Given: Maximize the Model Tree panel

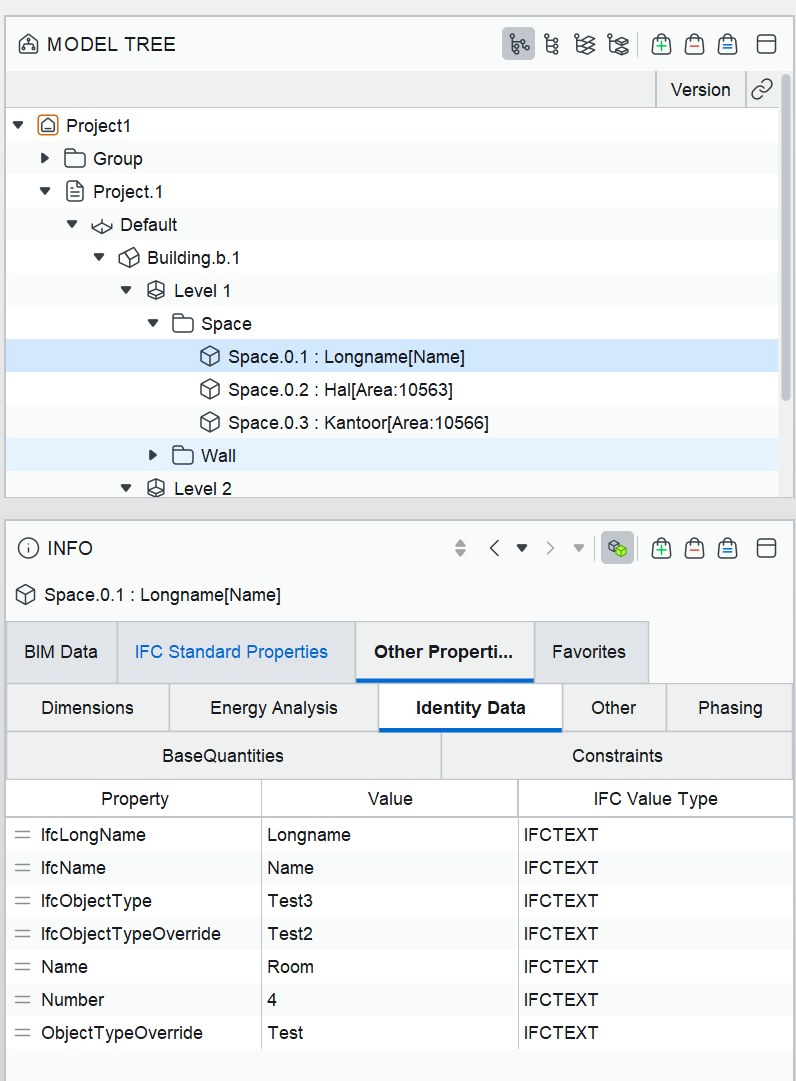Looking at the screenshot, I should pyautogui.click(x=766, y=45).
